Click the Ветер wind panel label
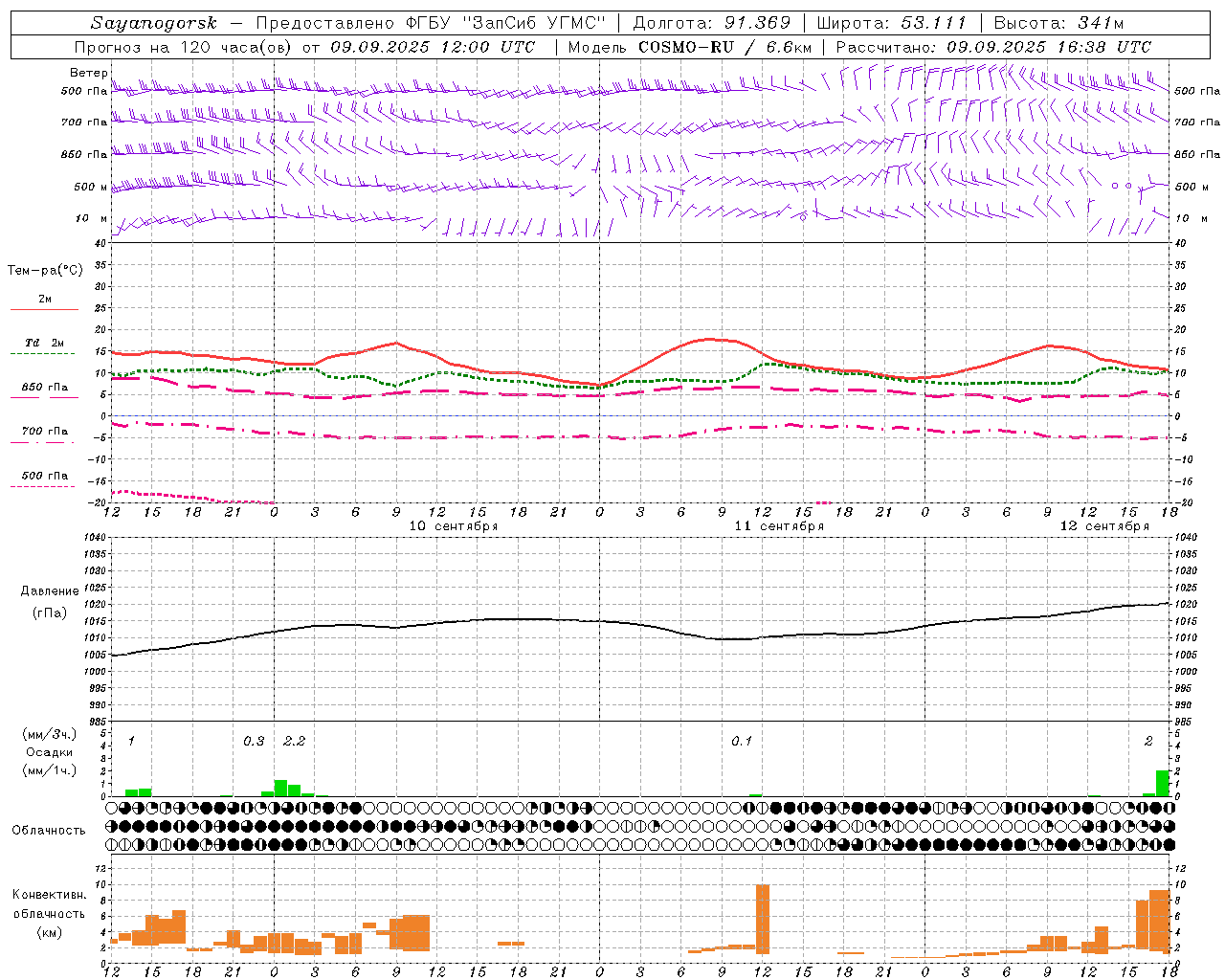1225x980 pixels. (88, 73)
